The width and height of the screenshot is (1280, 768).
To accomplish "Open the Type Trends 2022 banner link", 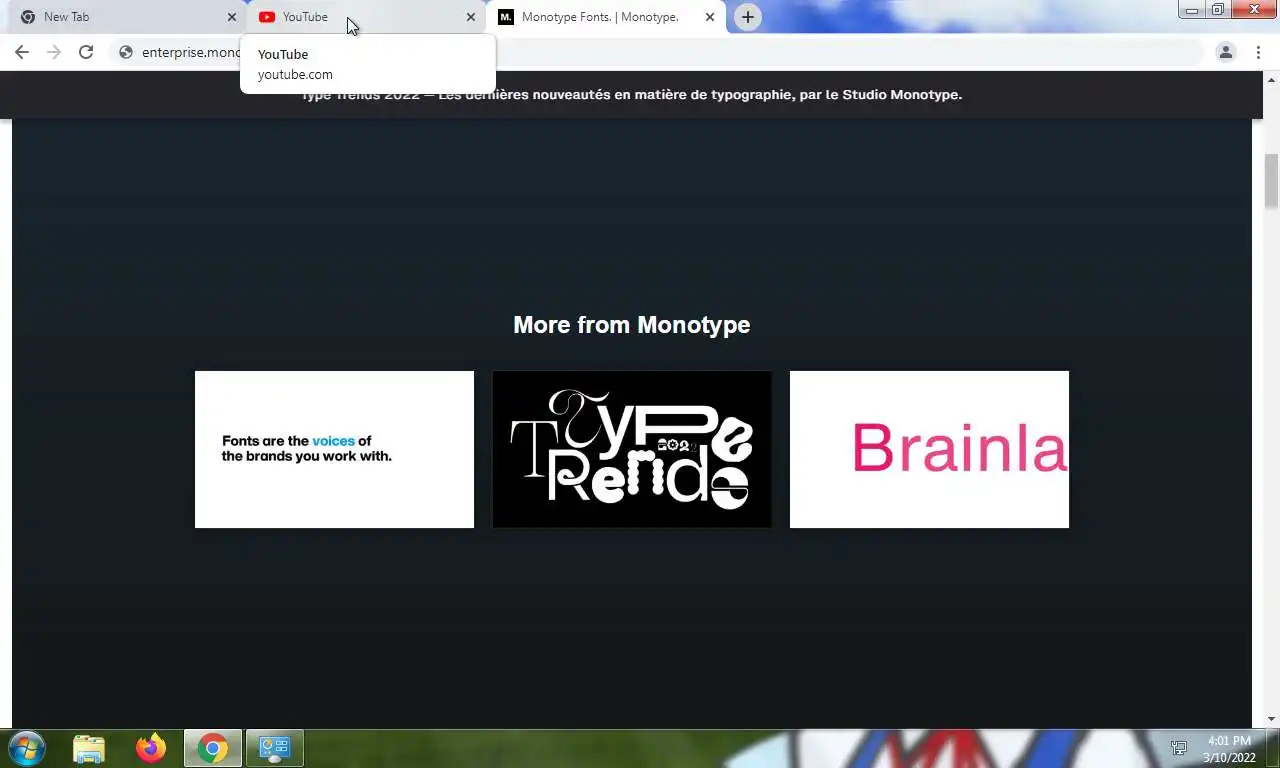I will pos(631,95).
